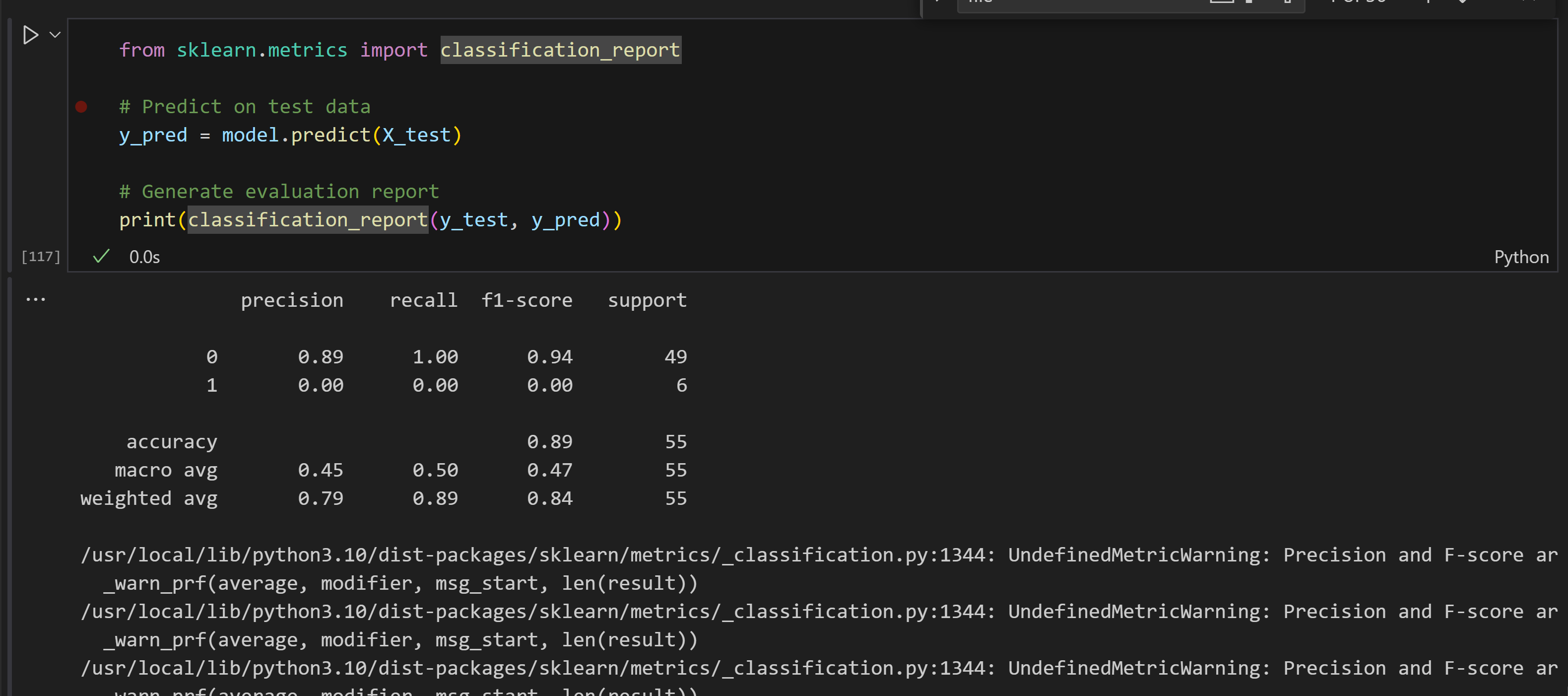Click the X_test argument
This screenshot has height=696, width=1568.
[416, 135]
